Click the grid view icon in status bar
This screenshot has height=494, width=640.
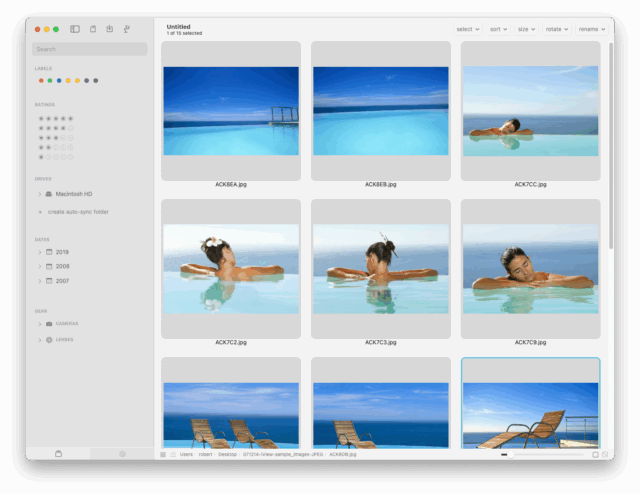click(163, 454)
